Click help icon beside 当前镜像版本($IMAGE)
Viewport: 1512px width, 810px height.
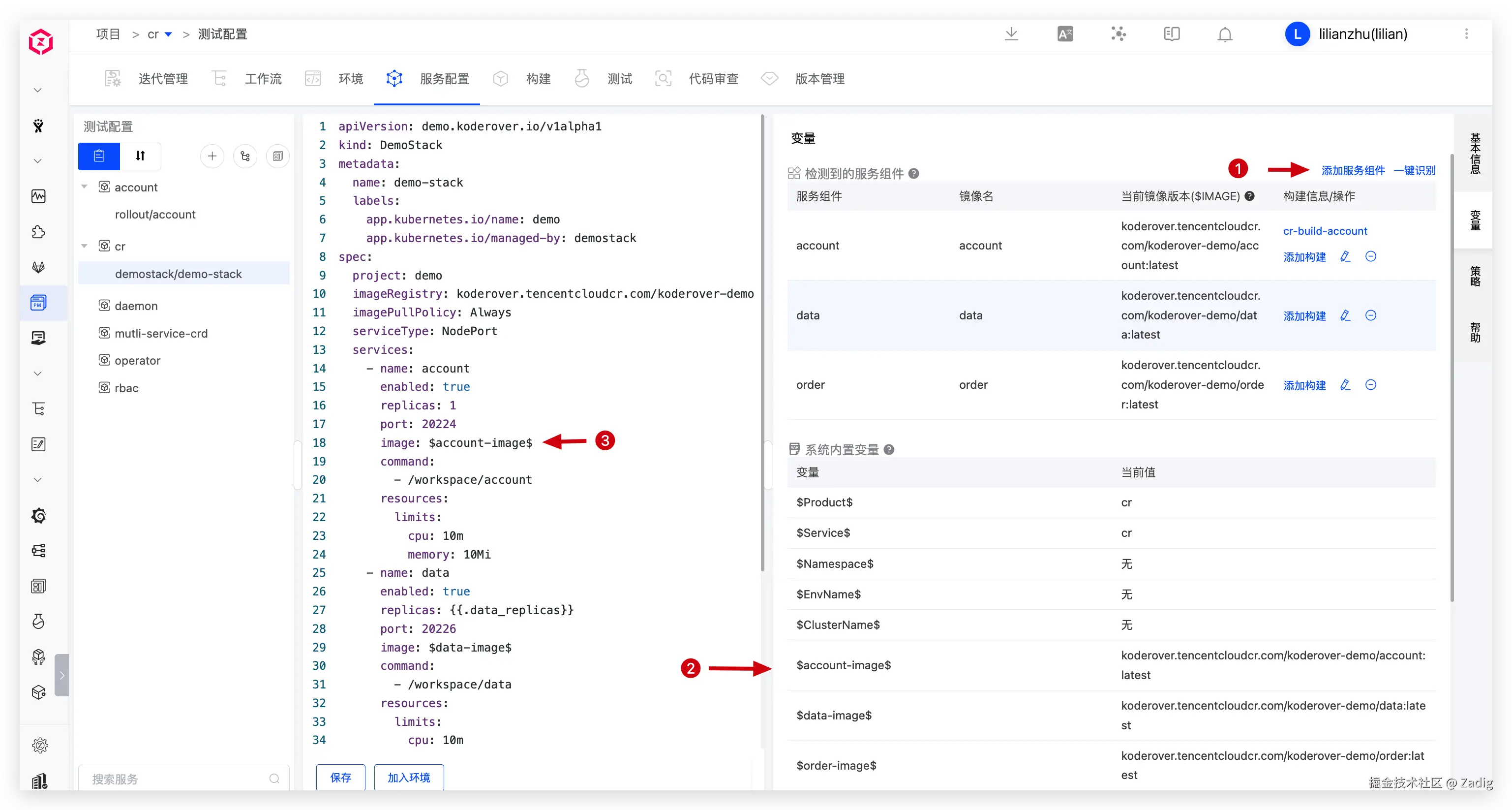pyautogui.click(x=1250, y=196)
